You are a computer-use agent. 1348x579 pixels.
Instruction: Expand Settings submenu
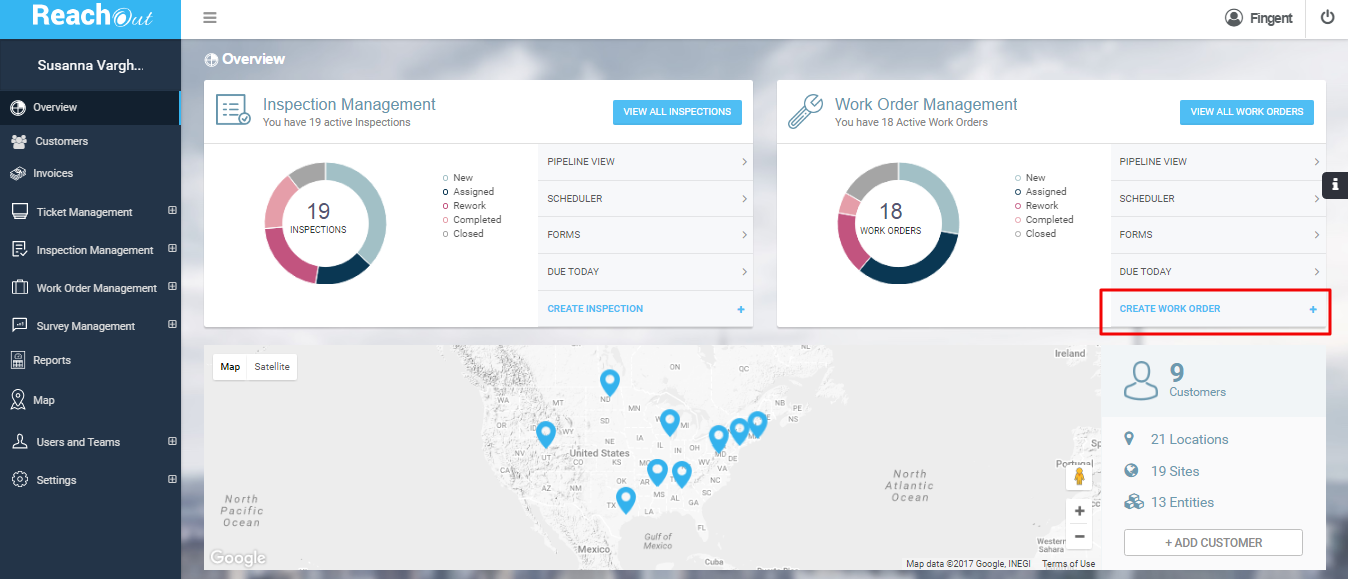(x=172, y=478)
